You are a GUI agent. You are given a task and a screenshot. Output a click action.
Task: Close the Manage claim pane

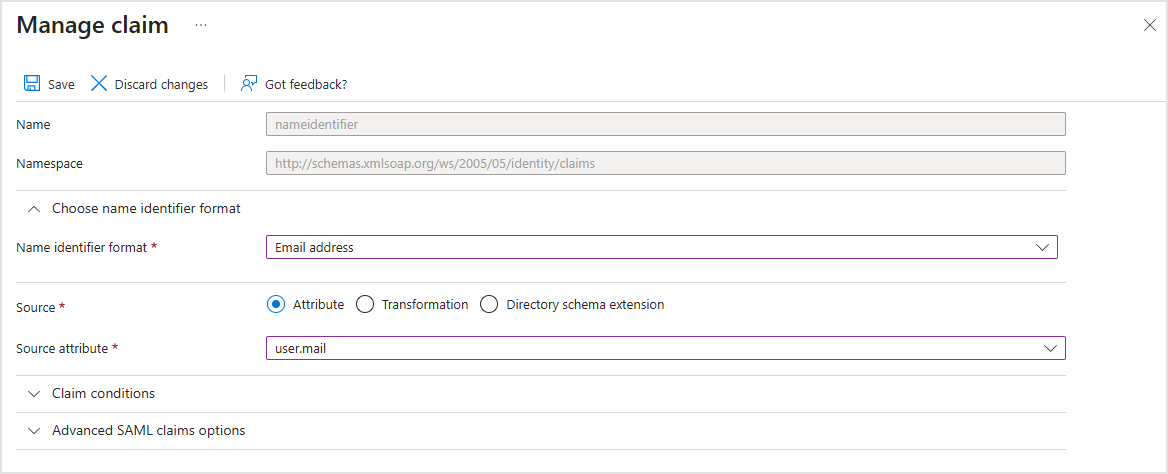pos(1149,25)
